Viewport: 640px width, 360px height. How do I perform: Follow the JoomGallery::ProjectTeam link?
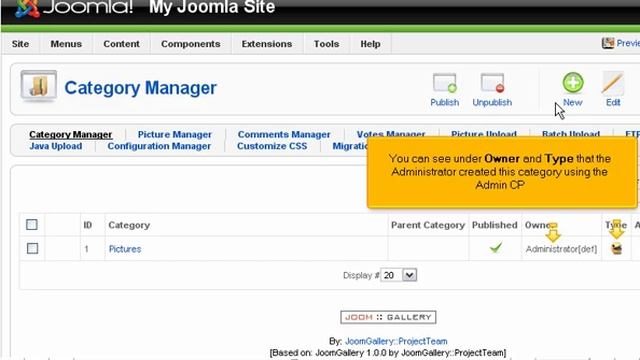(396, 341)
